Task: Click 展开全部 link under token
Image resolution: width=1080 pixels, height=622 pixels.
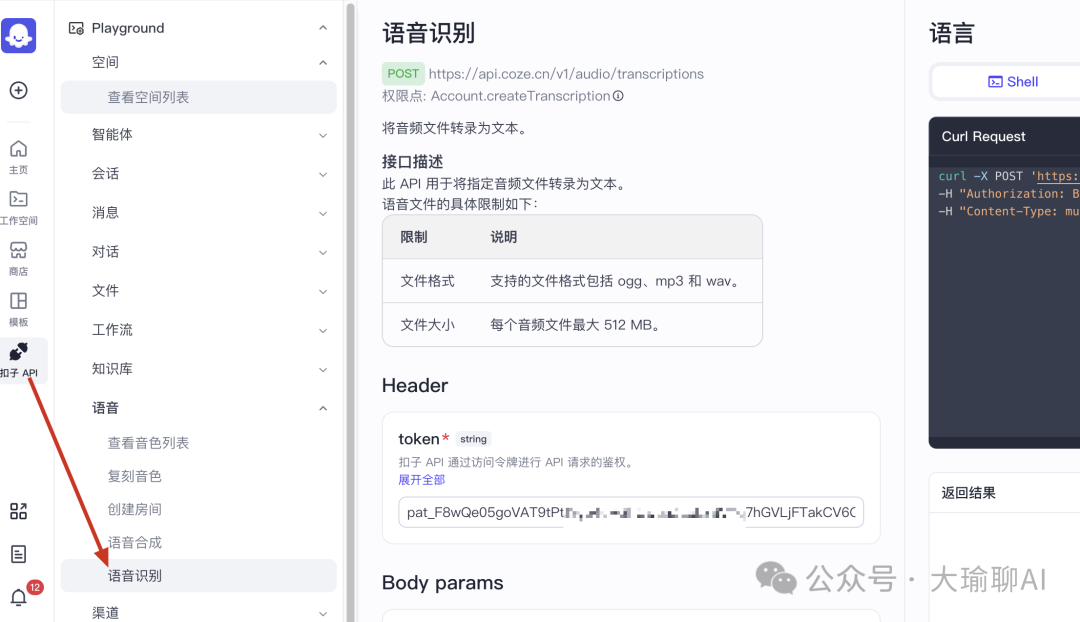Action: [x=422, y=479]
